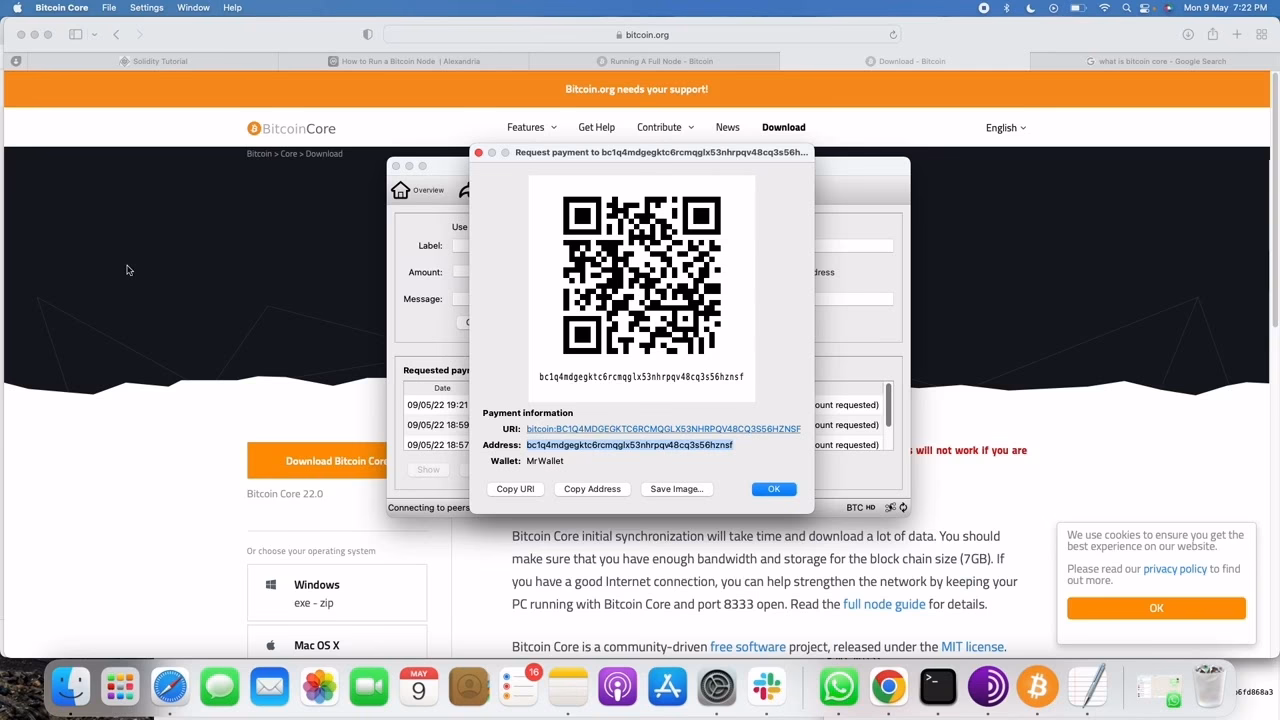This screenshot has height=720, width=1280.
Task: Click the requested payments list scrollbar
Action: 887,405
